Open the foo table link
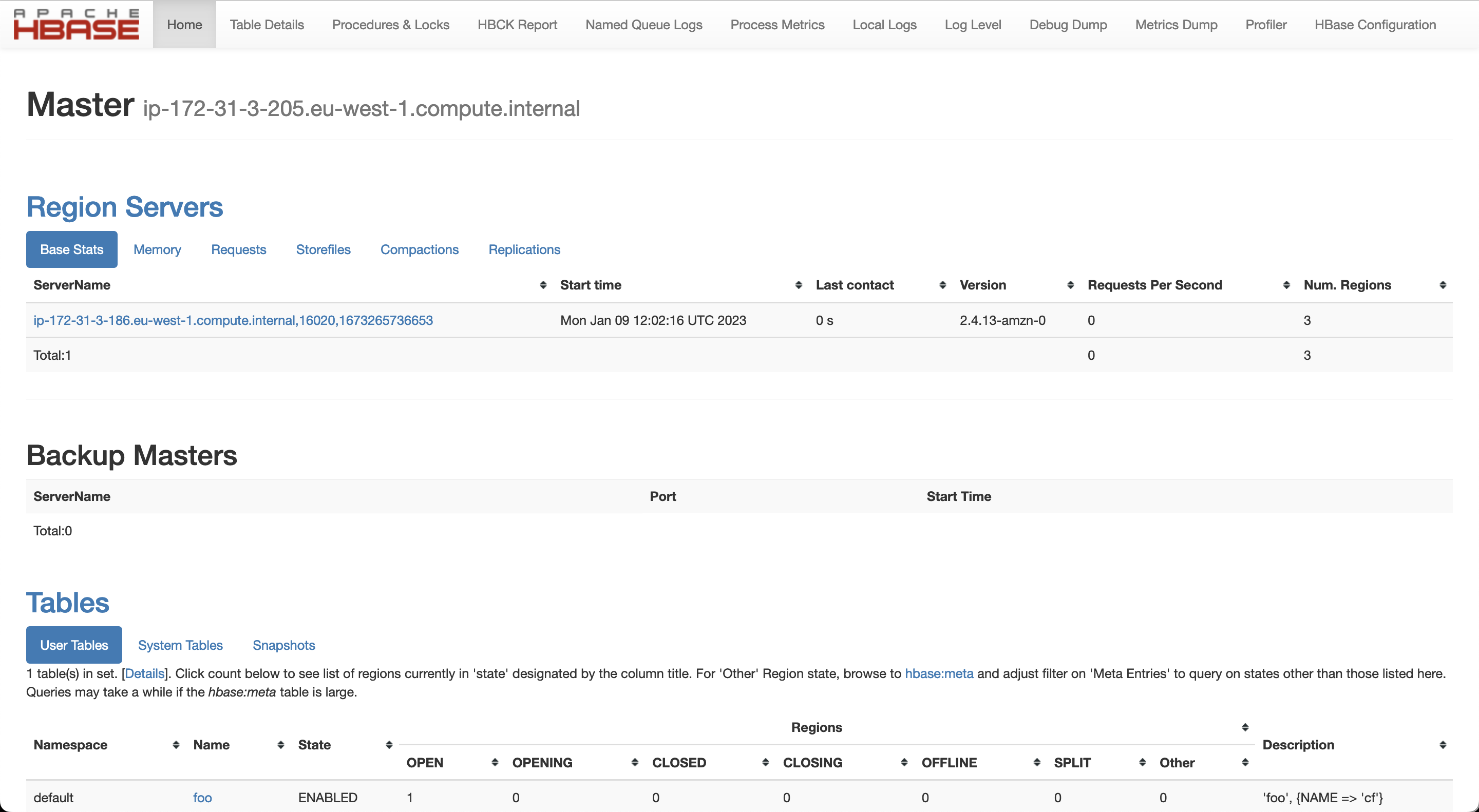 pyautogui.click(x=202, y=798)
